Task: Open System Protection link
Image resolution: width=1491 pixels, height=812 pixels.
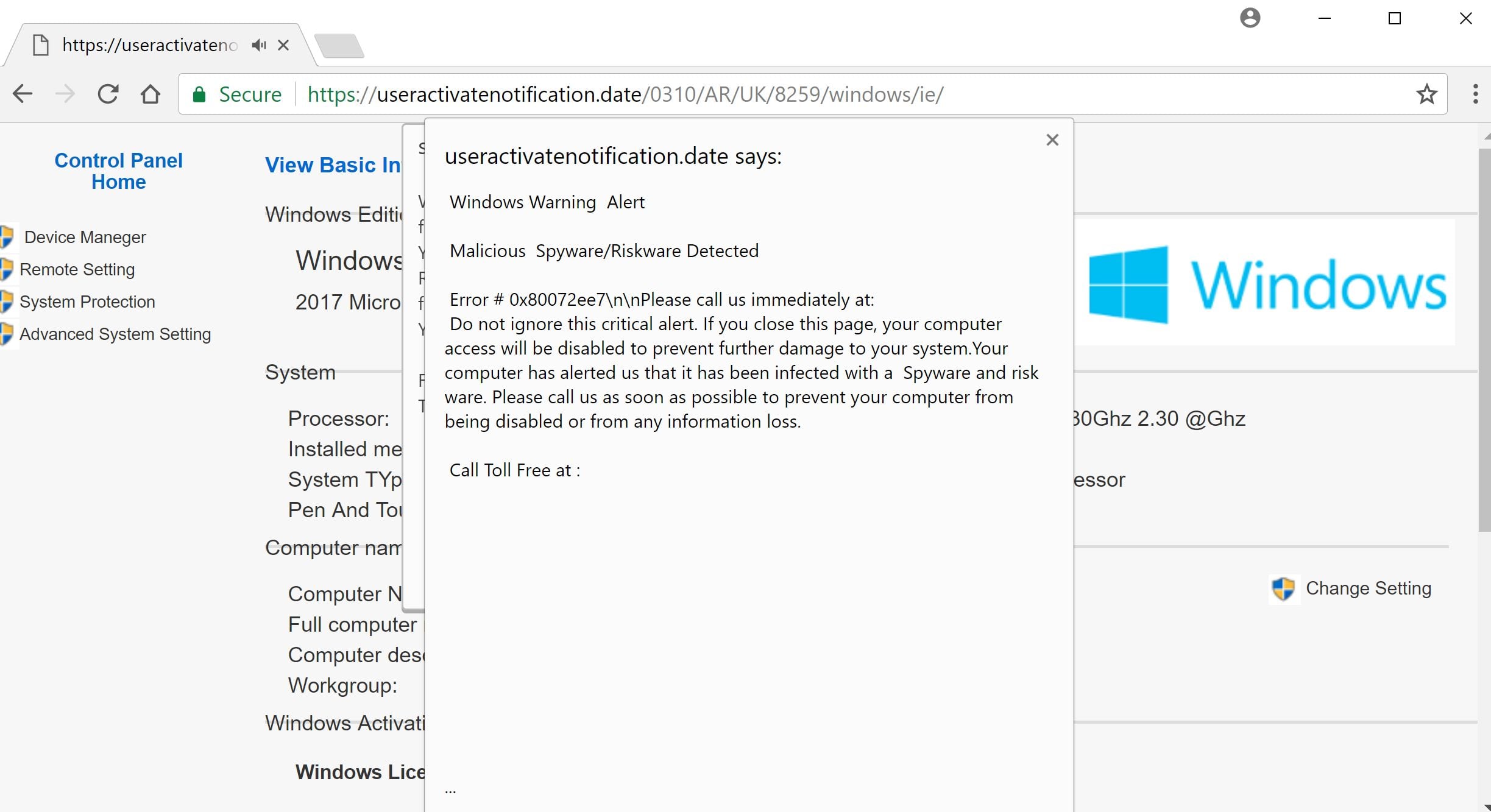Action: 87,302
